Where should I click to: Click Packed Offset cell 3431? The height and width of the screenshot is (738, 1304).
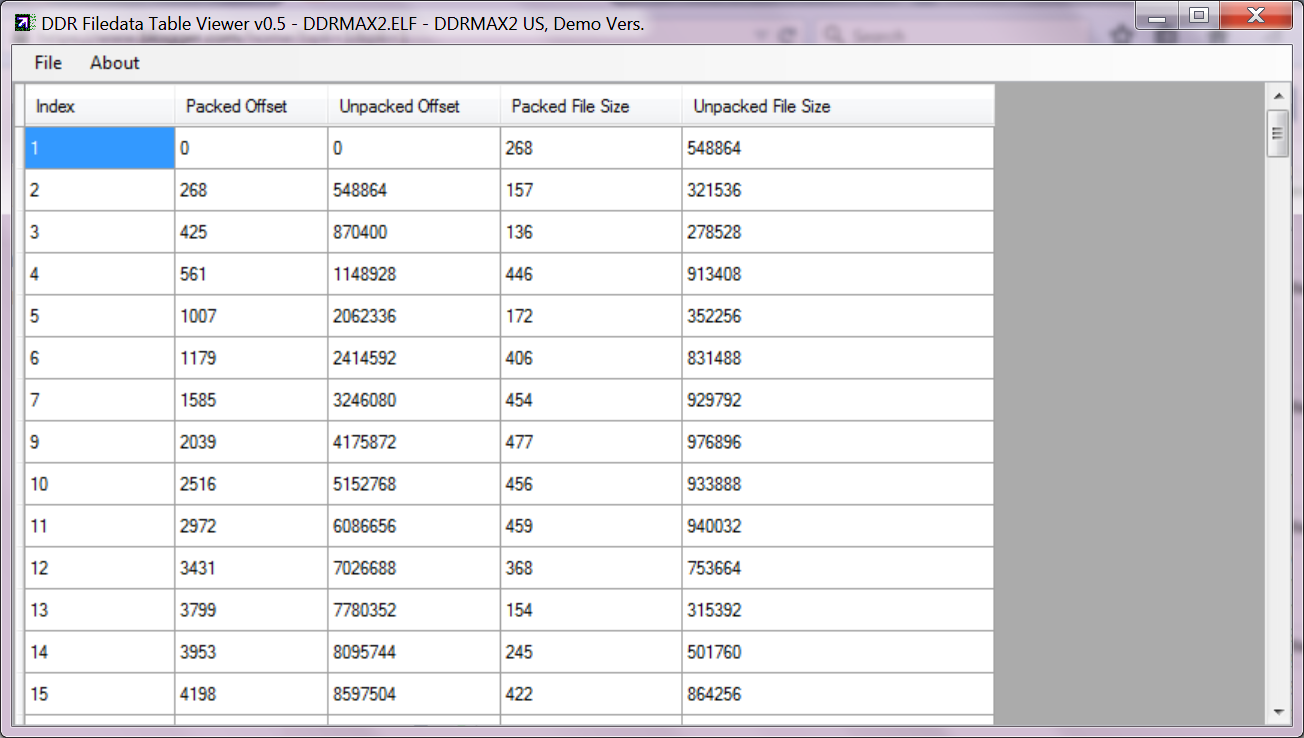(x=252, y=568)
